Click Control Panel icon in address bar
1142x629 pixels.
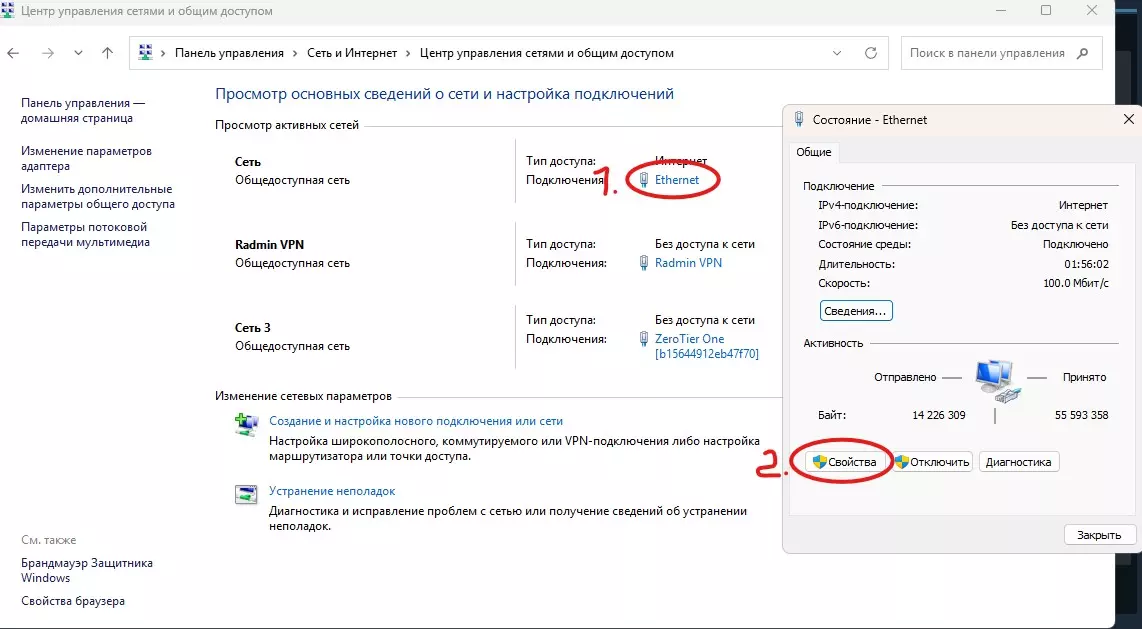click(x=145, y=53)
